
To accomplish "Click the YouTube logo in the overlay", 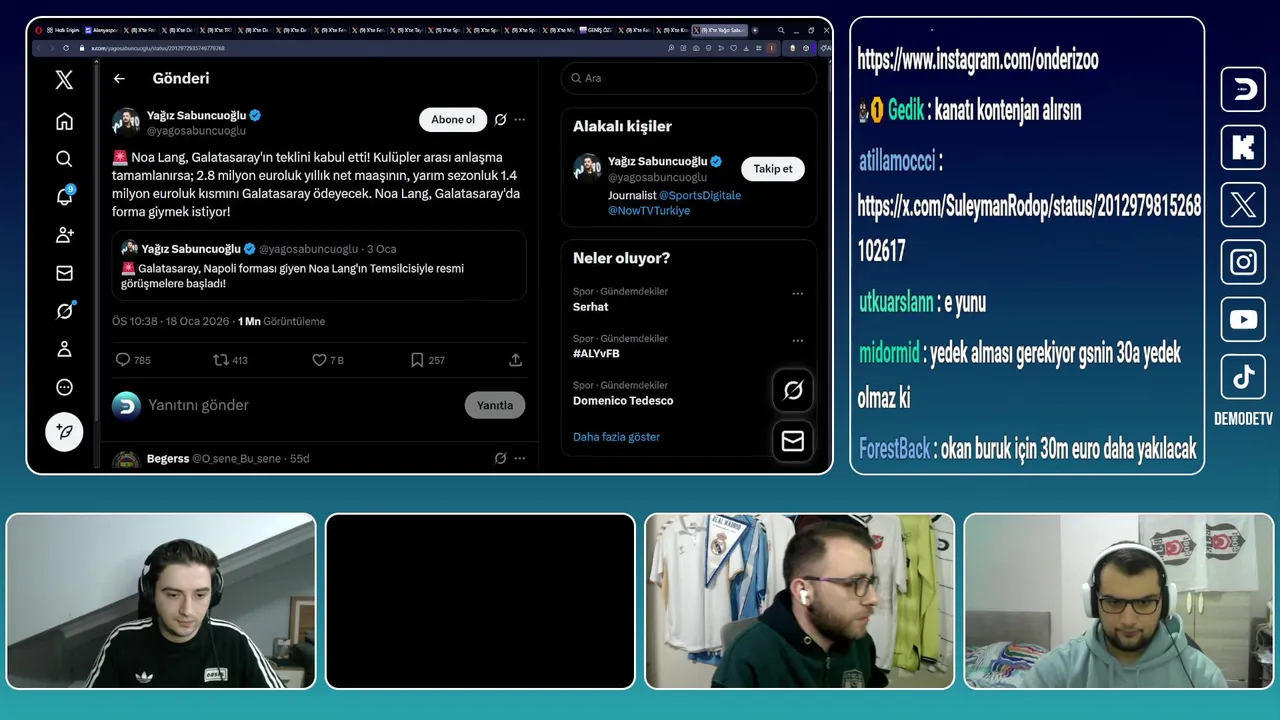I will coord(1243,320).
